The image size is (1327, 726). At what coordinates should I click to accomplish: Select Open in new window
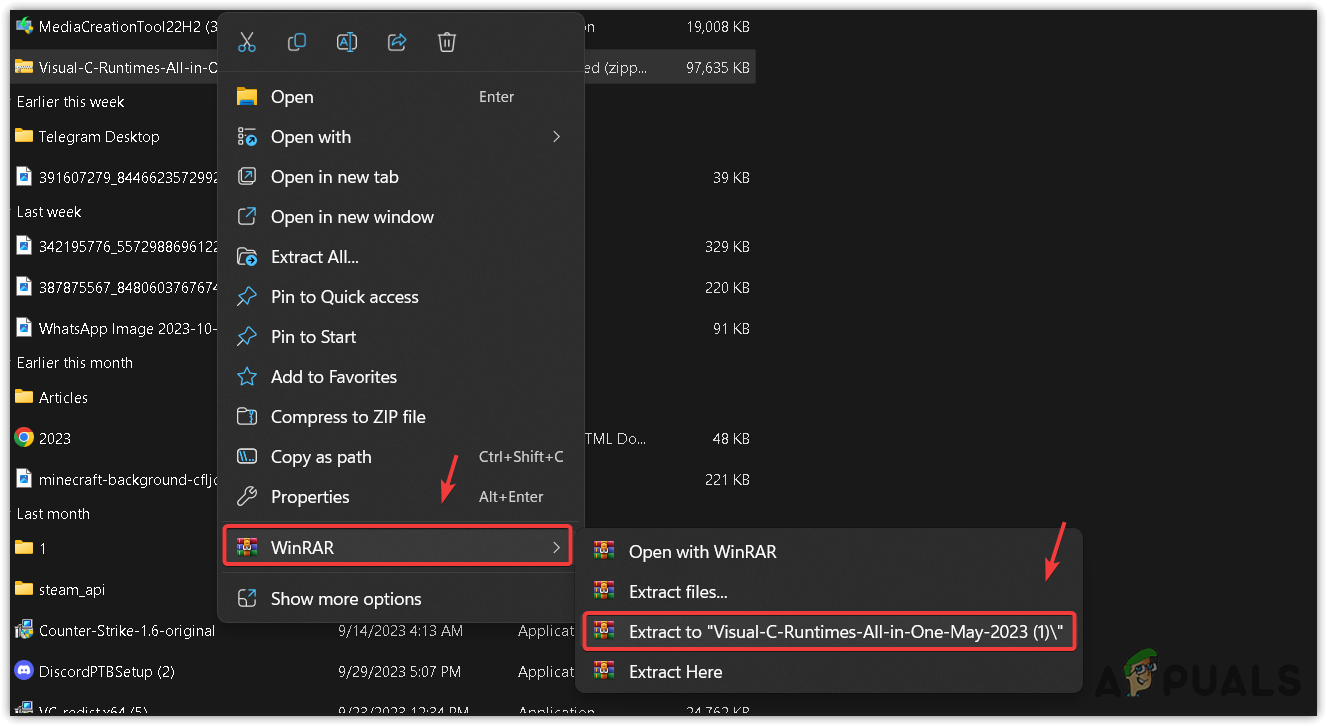click(401, 217)
